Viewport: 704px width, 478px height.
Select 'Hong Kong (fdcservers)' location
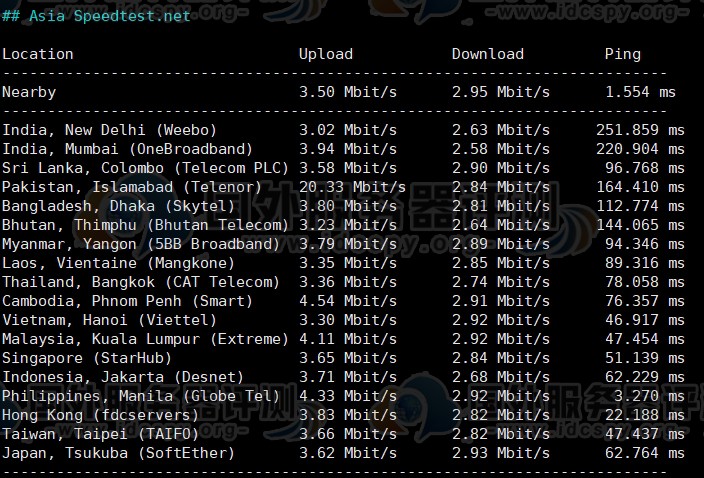pyautogui.click(x=101, y=415)
